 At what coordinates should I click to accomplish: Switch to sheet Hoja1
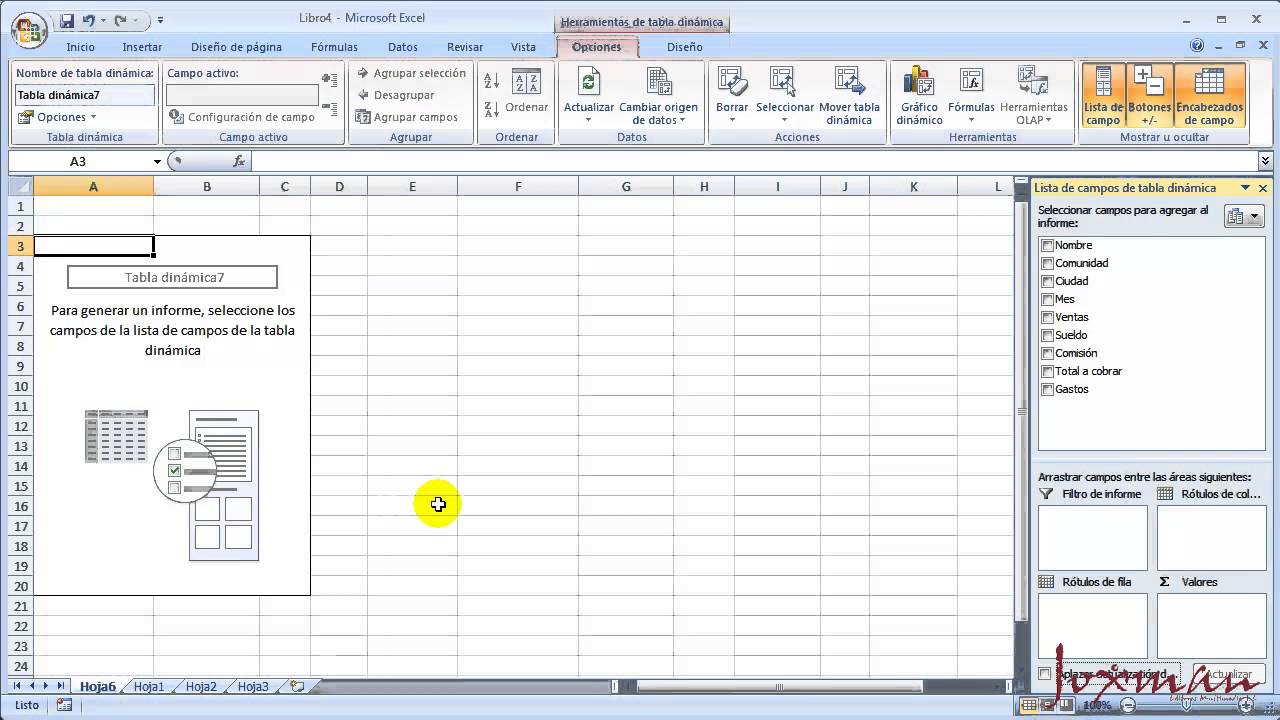149,687
